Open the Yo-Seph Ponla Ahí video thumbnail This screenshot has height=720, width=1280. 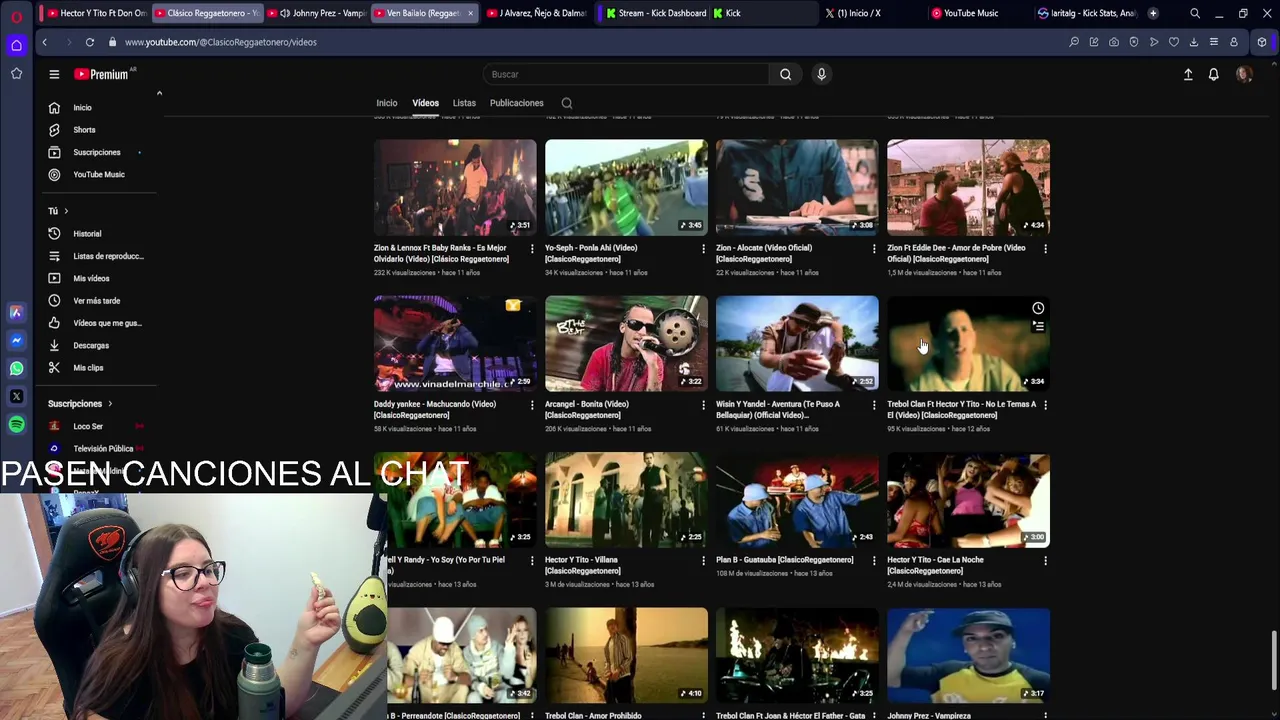[626, 187]
